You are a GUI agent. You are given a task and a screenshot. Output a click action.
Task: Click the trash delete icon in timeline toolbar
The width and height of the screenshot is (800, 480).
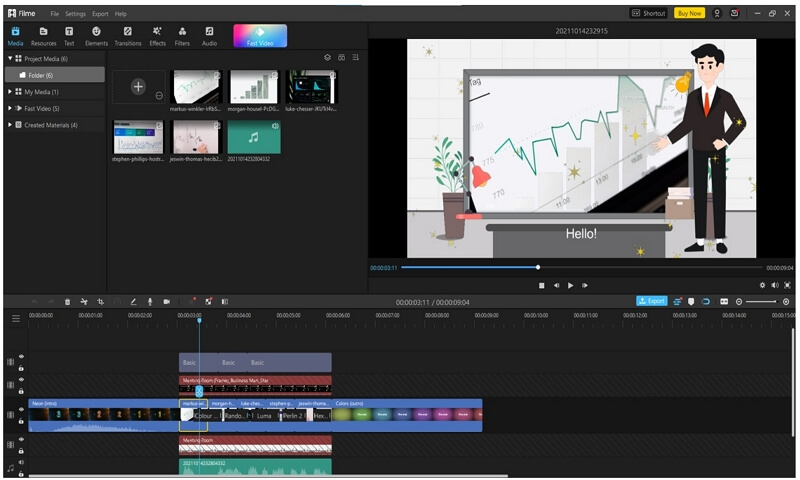pyautogui.click(x=67, y=302)
